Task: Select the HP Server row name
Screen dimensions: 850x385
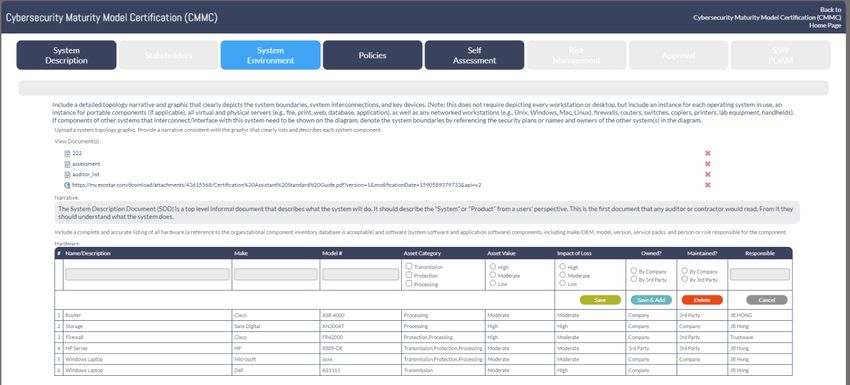Action: pos(76,348)
